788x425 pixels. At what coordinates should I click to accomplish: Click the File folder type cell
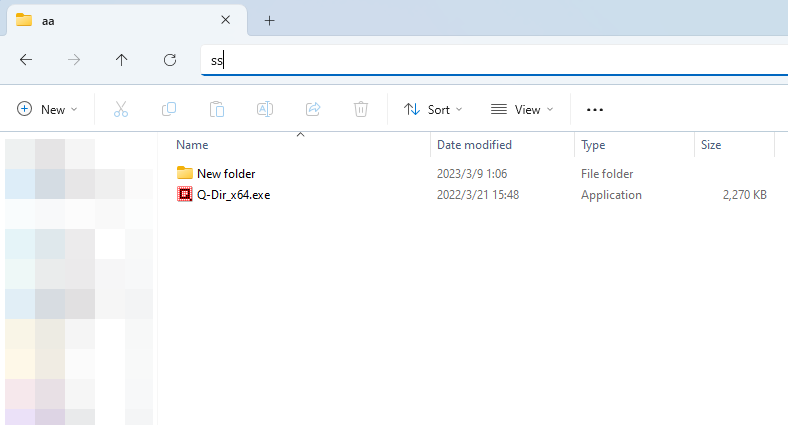click(607, 174)
